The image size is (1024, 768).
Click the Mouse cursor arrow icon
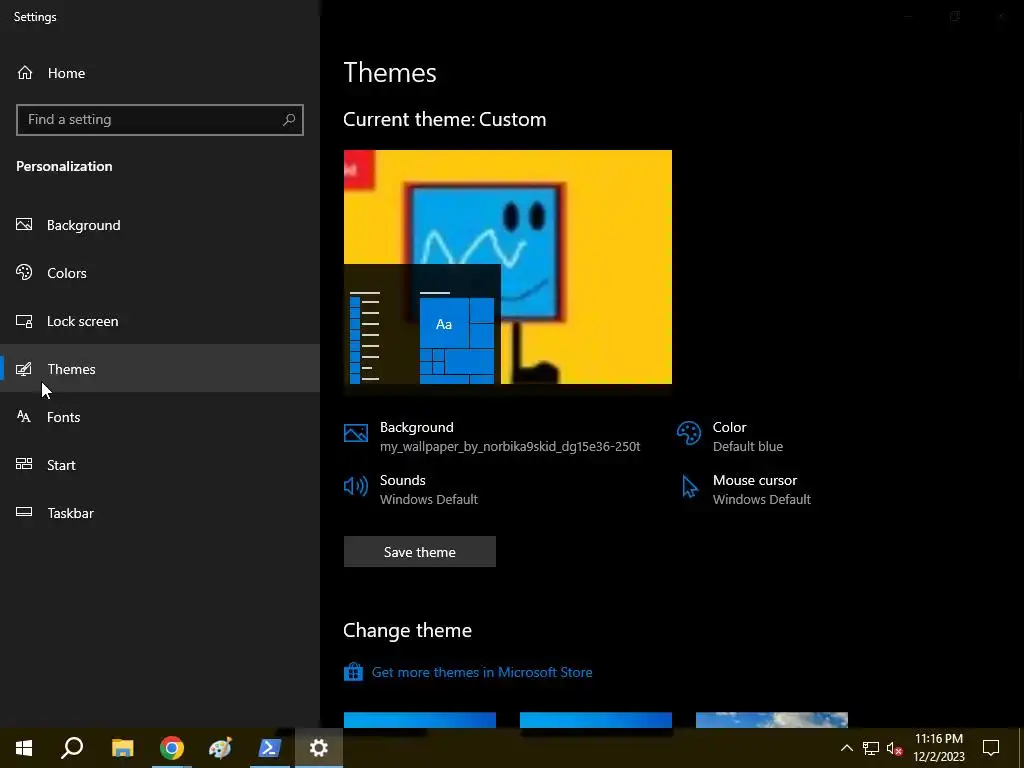(x=690, y=487)
